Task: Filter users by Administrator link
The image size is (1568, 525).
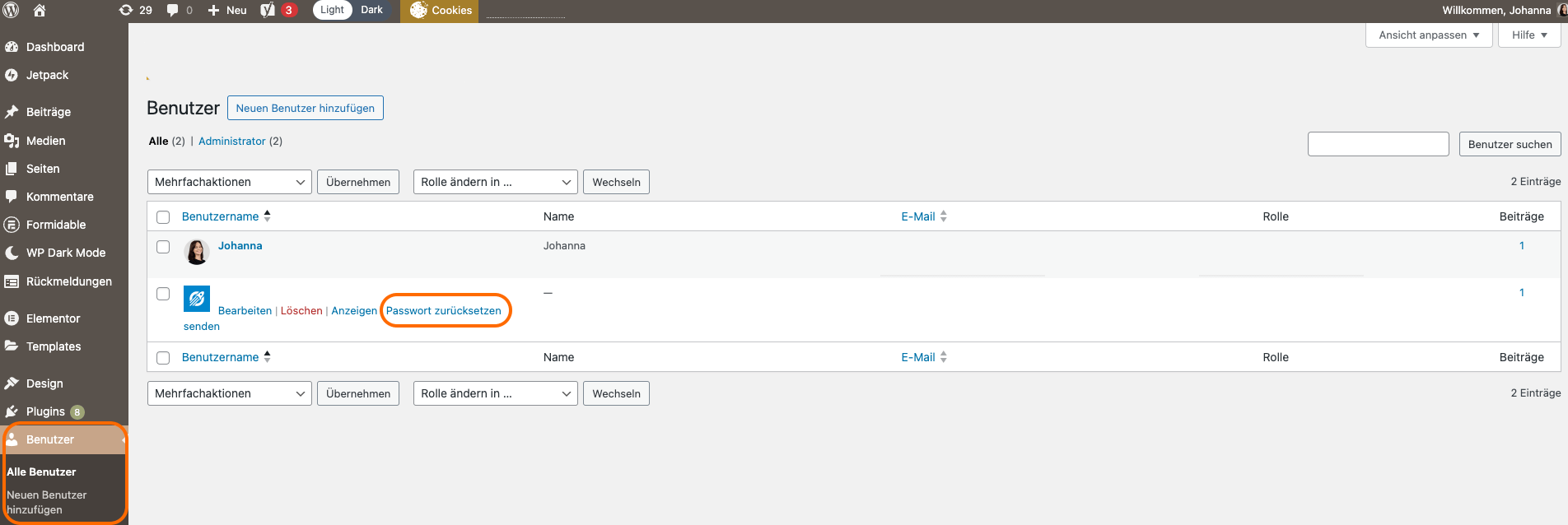Action: 231,142
